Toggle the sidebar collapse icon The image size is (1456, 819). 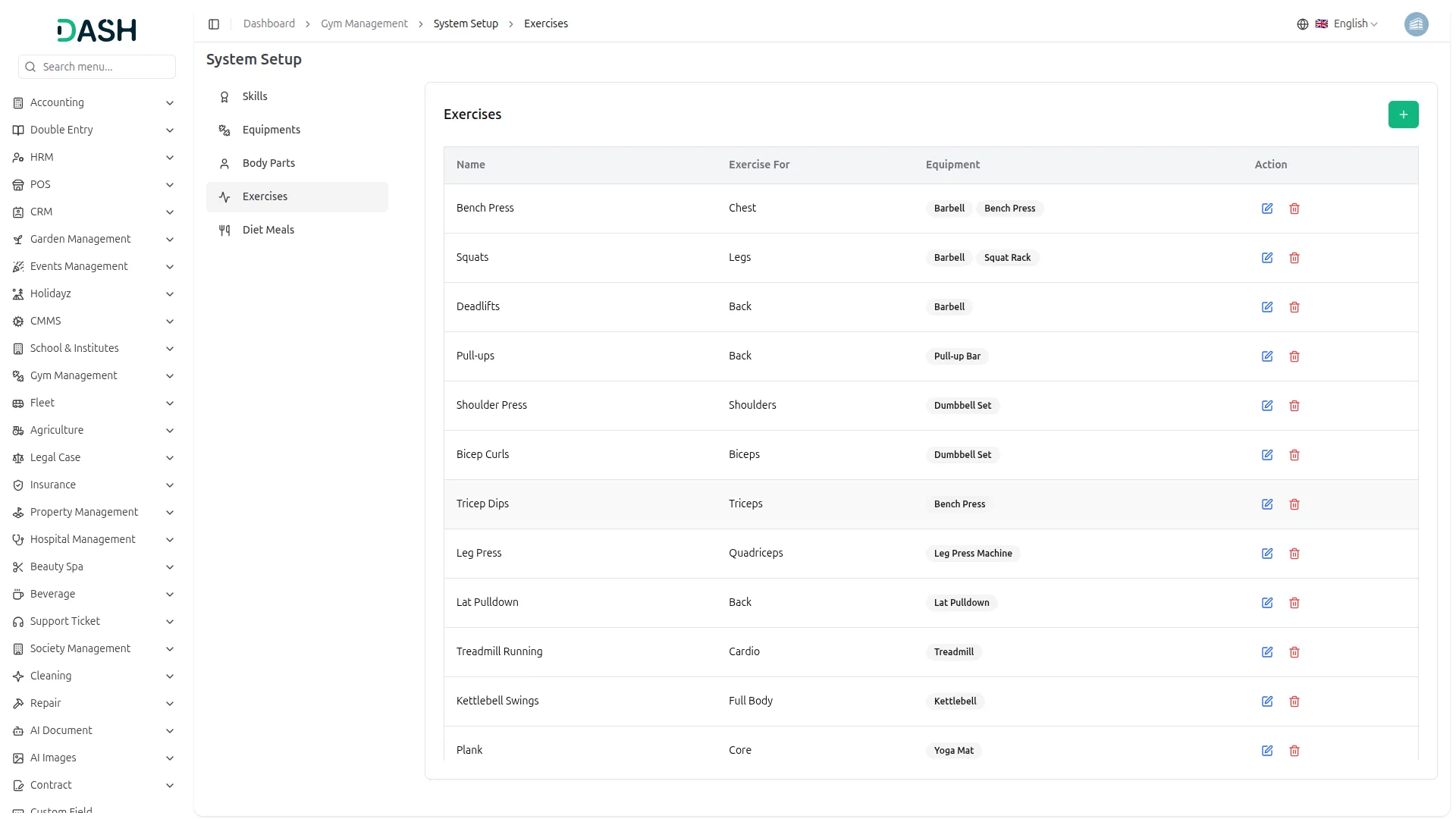pos(214,24)
